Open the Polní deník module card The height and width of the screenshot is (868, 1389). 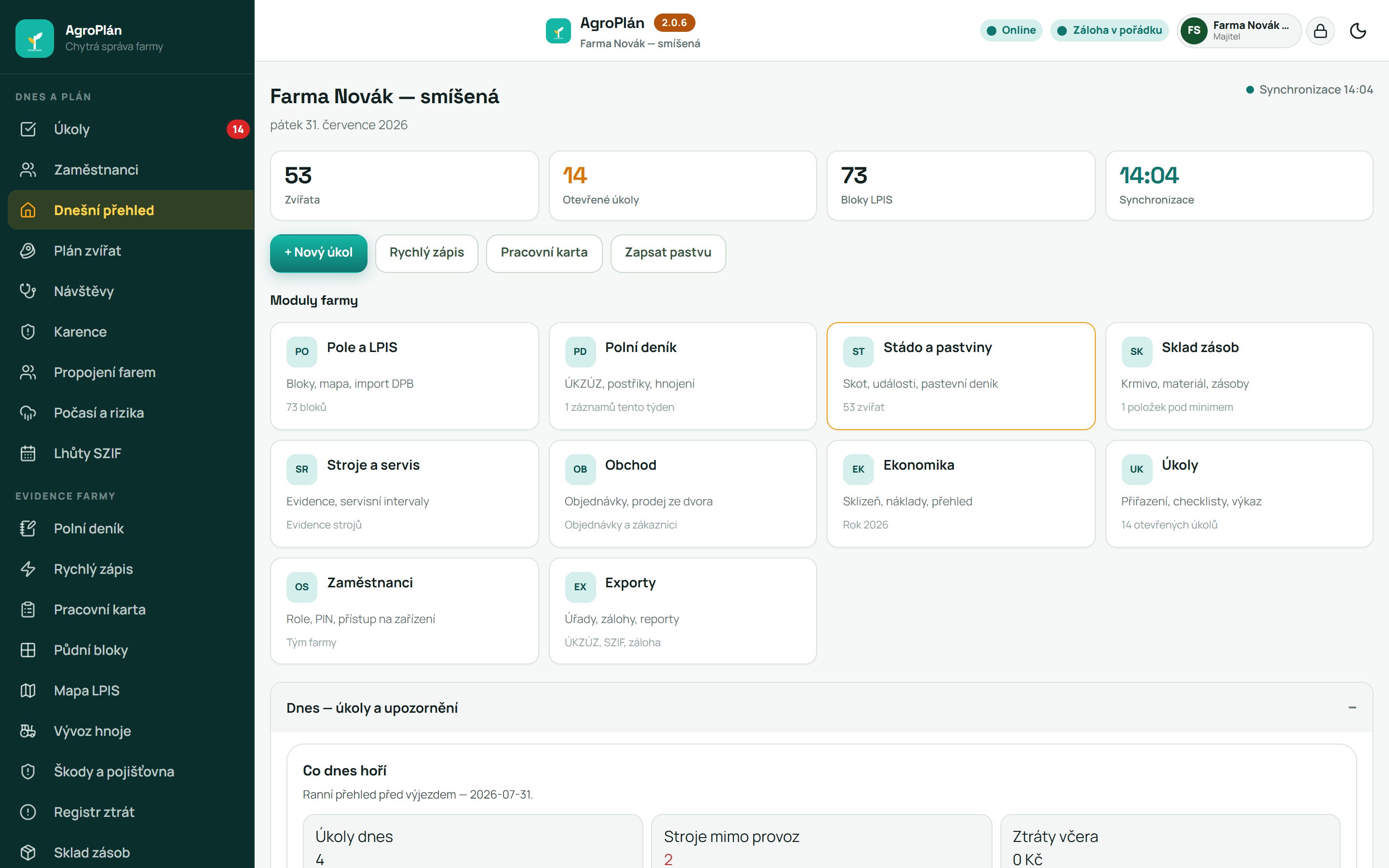click(x=682, y=376)
